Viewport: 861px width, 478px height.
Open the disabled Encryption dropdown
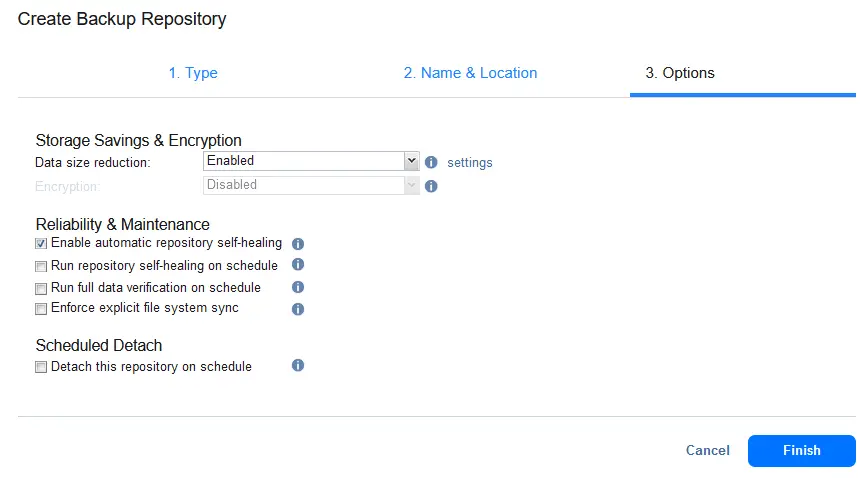311,185
